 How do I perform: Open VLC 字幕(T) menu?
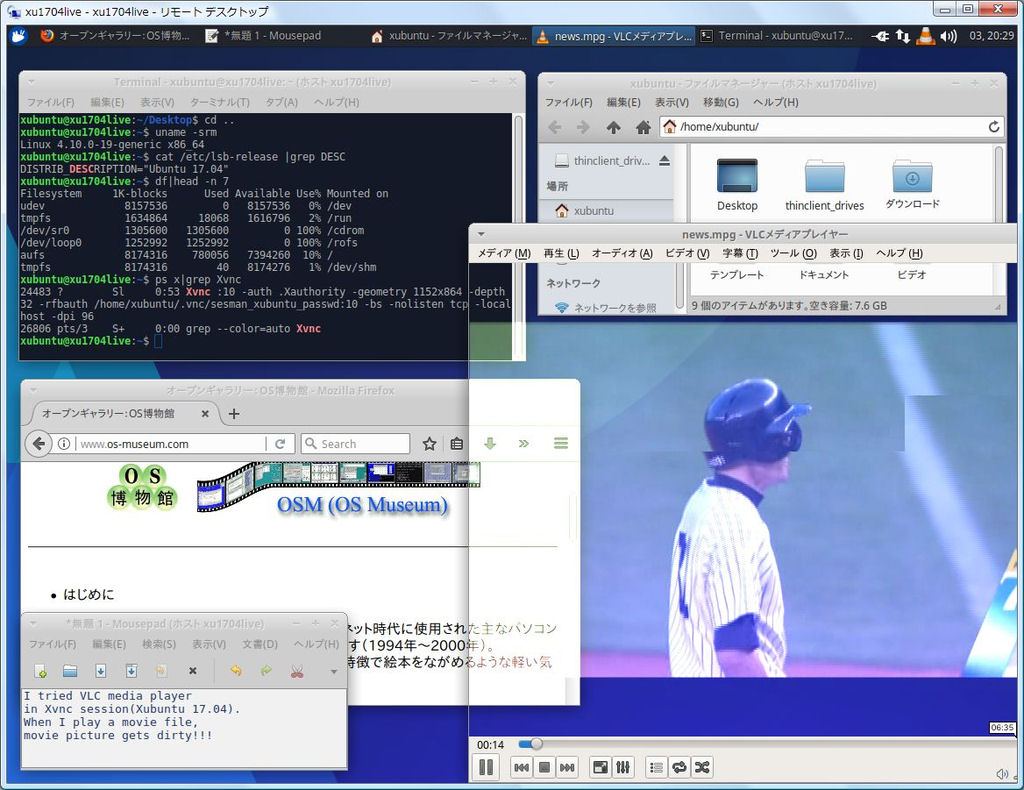[740, 253]
